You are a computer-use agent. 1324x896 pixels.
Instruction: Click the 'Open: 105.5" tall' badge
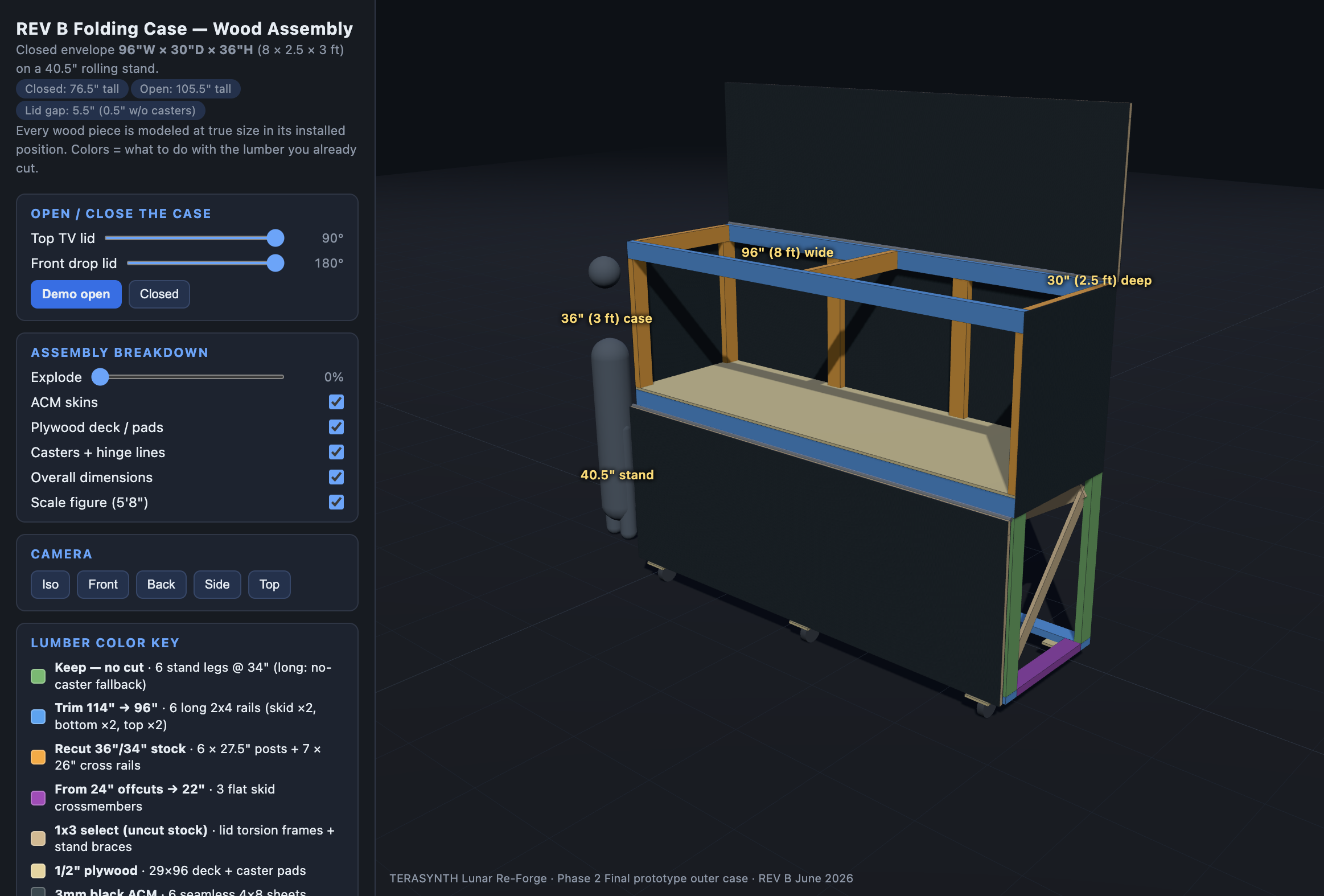coord(186,89)
